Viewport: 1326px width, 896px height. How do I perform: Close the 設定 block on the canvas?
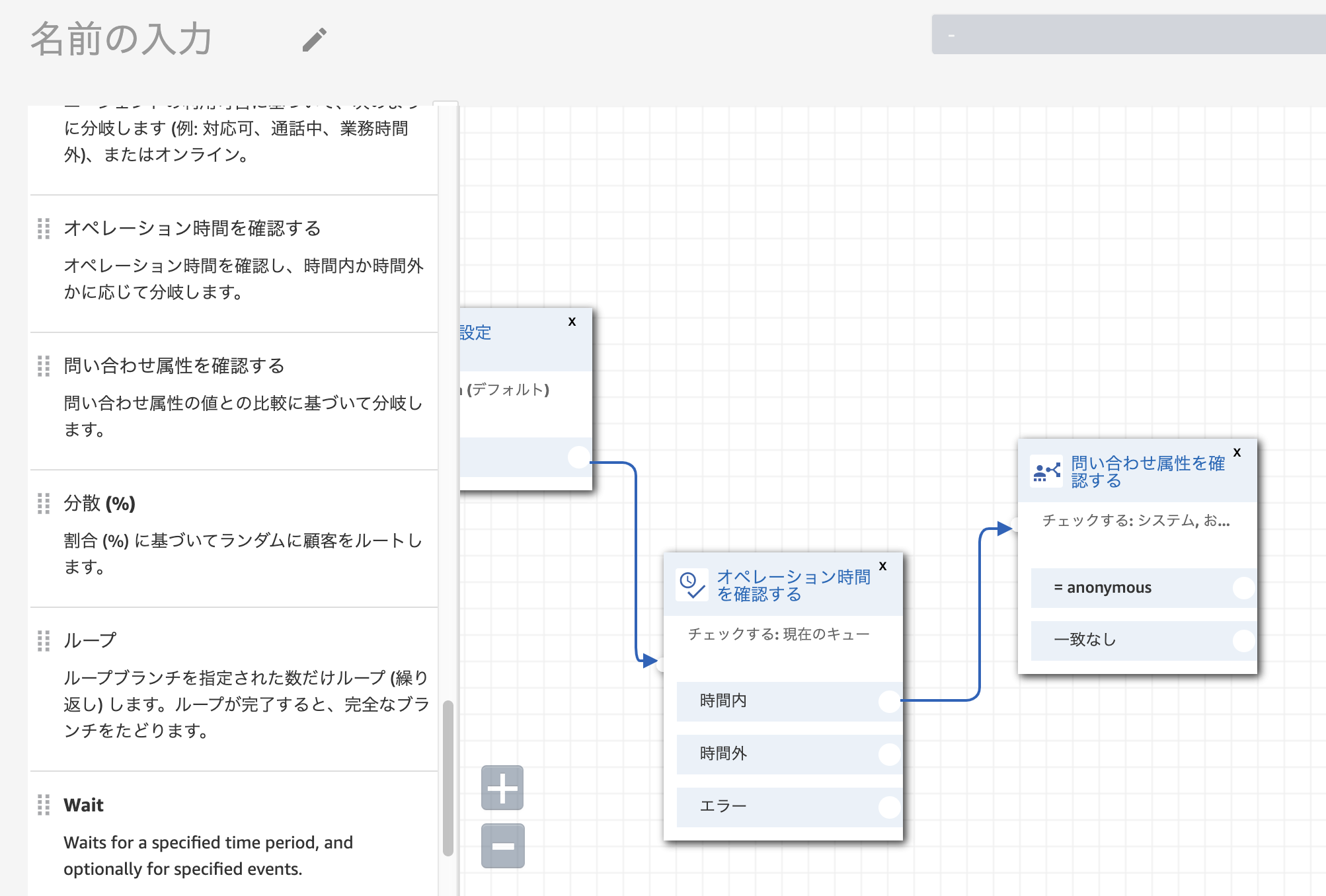pyautogui.click(x=572, y=322)
